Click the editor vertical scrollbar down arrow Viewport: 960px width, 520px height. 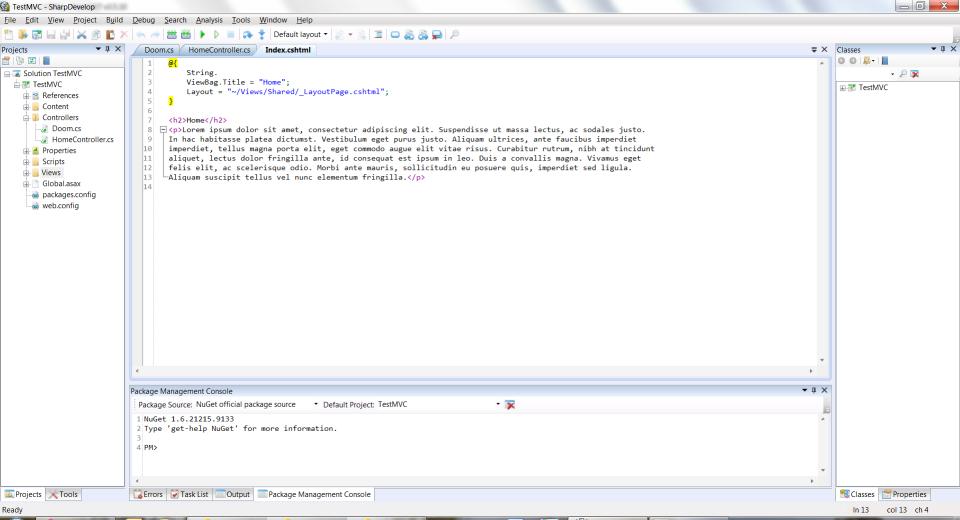[822, 360]
